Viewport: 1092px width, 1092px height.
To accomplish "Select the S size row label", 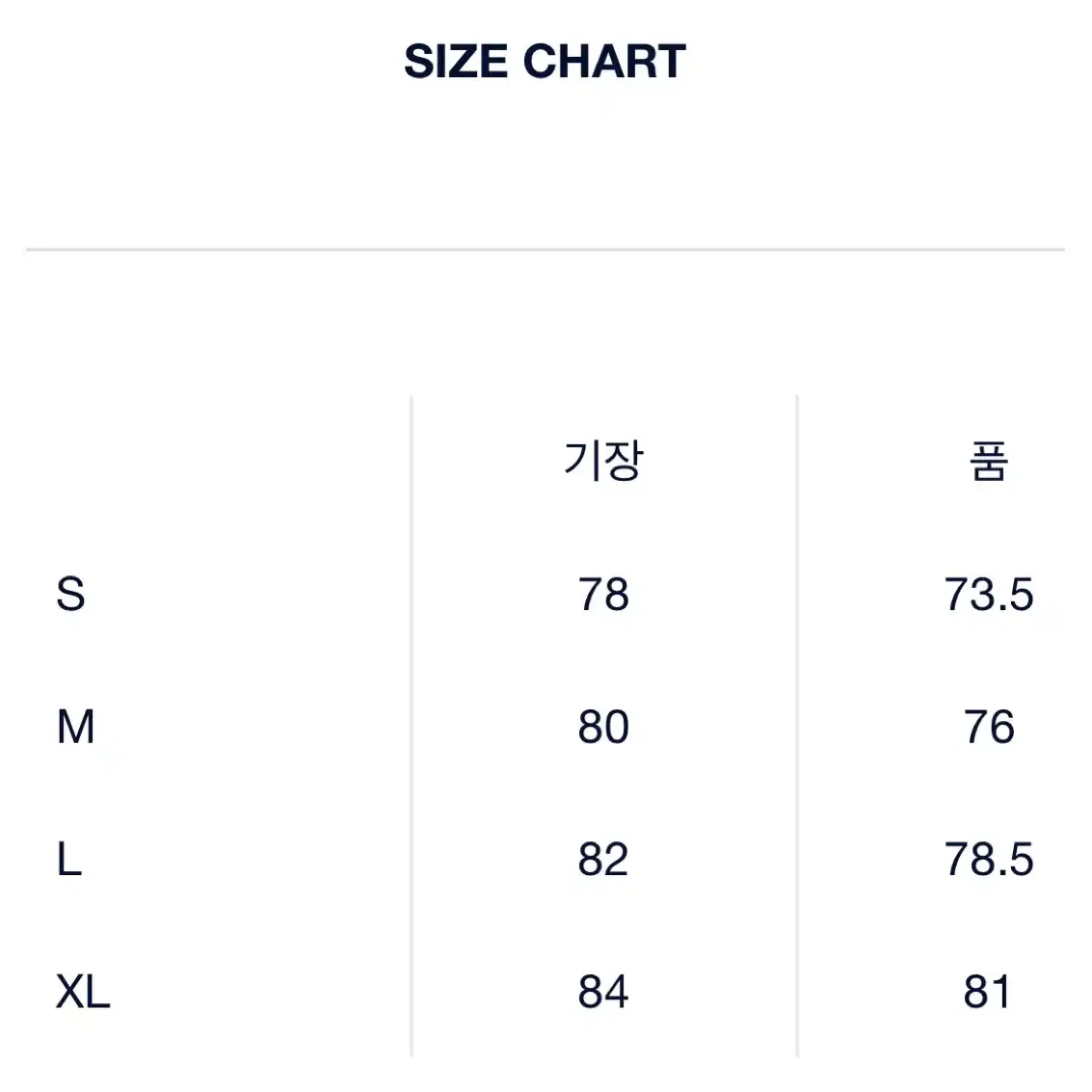I will (70, 594).
